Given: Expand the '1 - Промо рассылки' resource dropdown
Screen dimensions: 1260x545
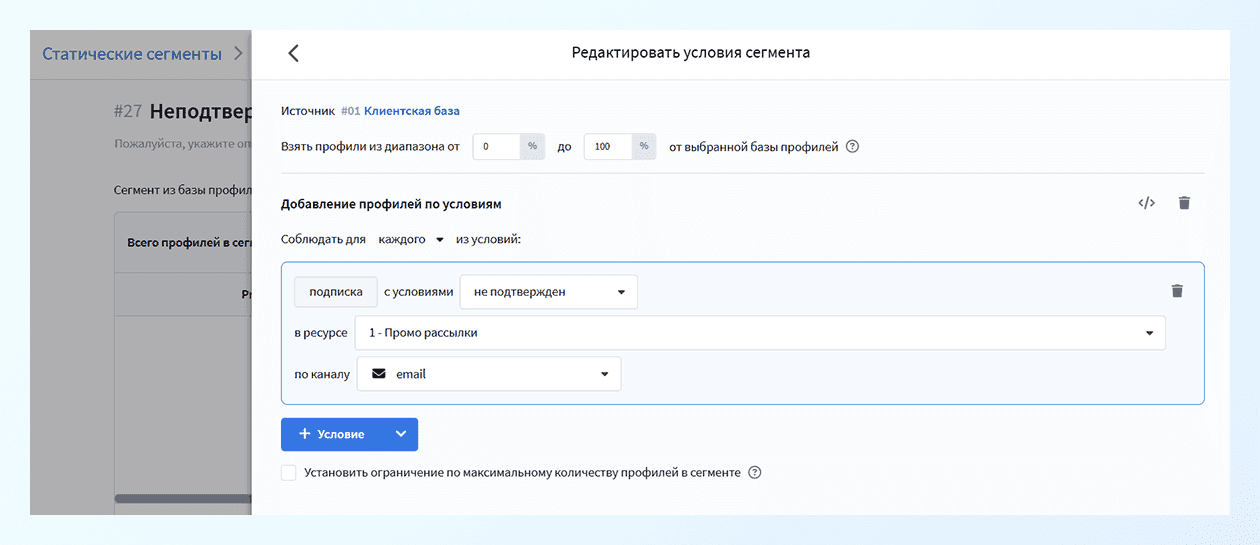Looking at the screenshot, I should (x=760, y=333).
